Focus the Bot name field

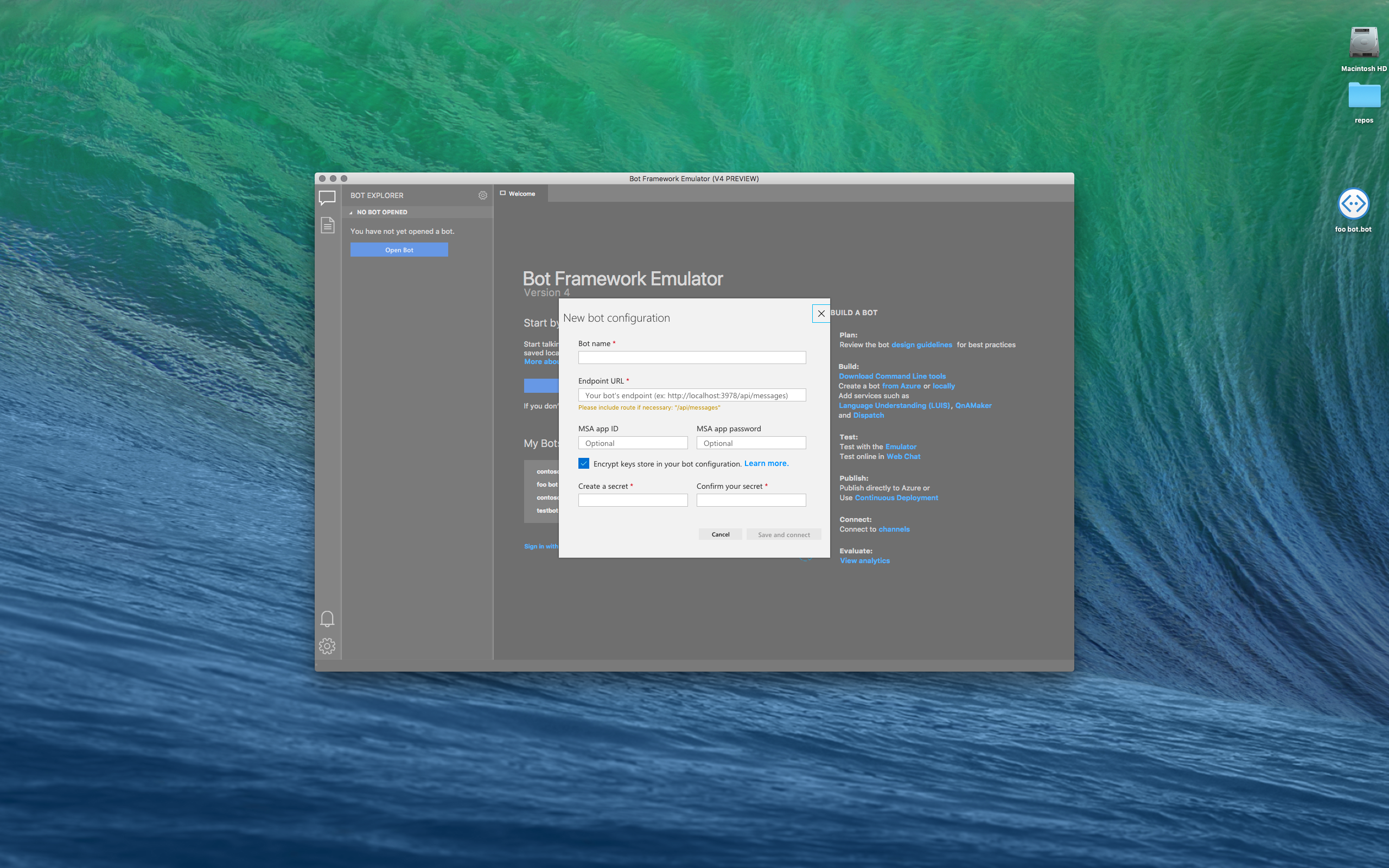tap(692, 358)
